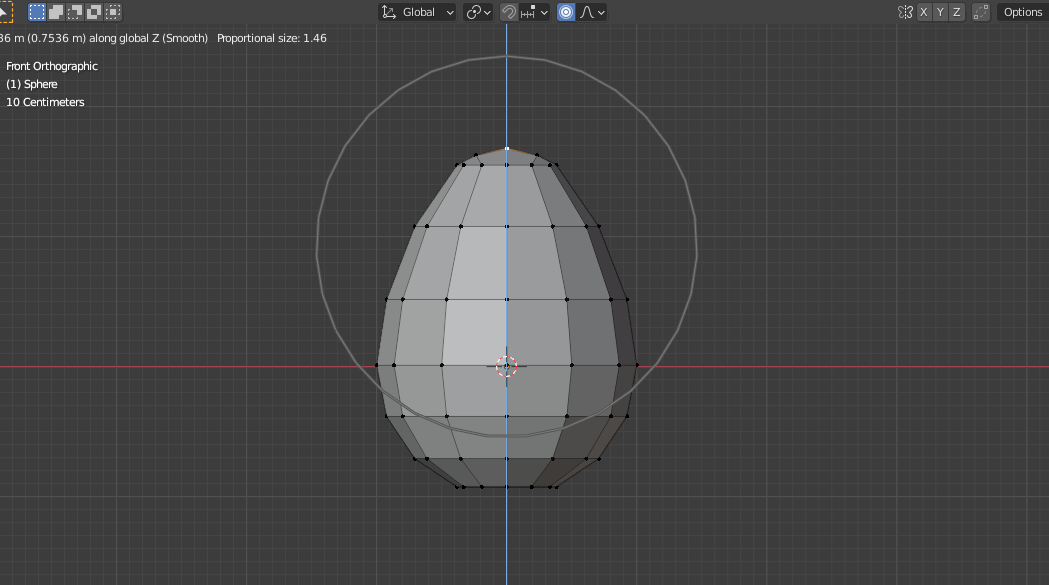
Task: Open the snapping options dropdown
Action: point(535,12)
